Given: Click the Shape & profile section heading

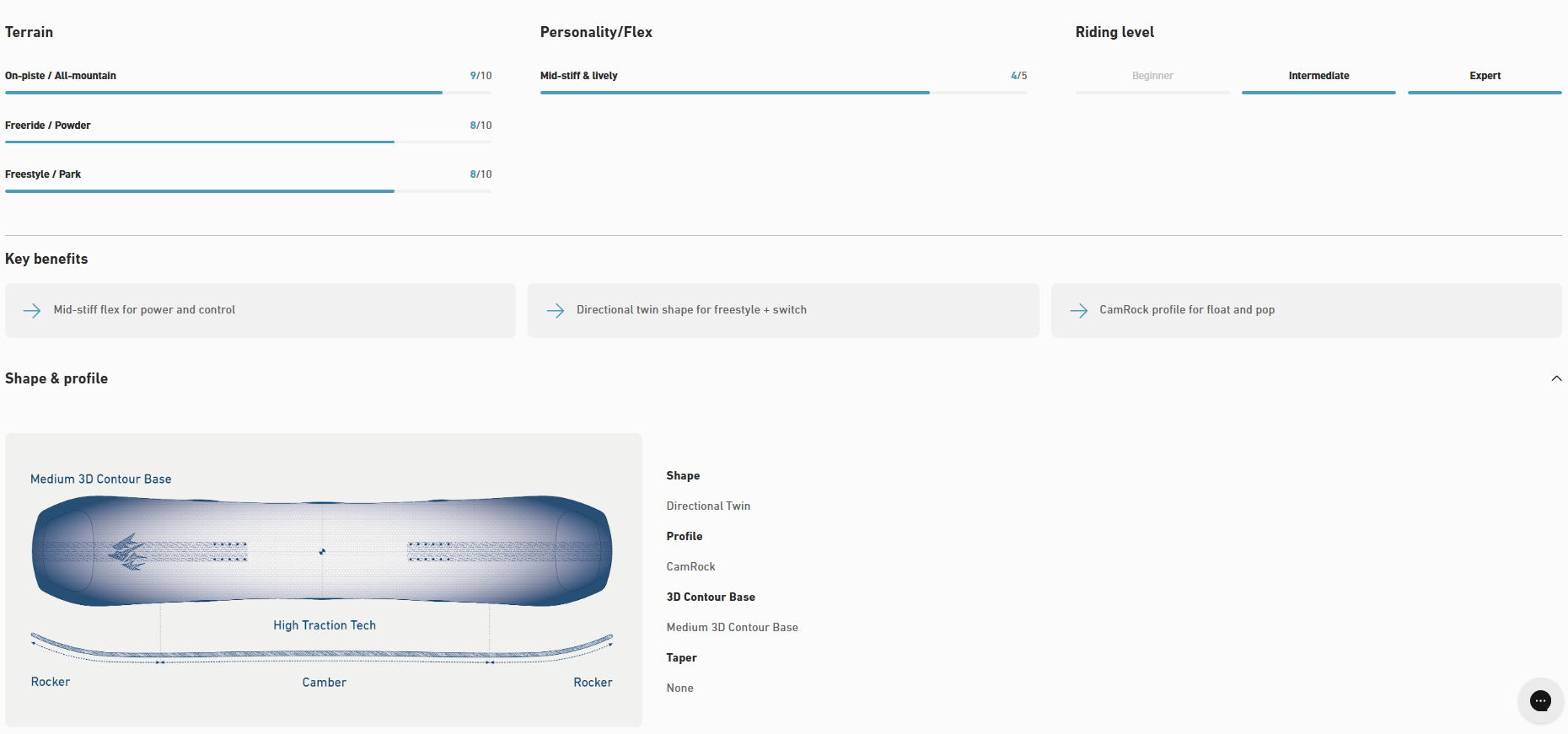Looking at the screenshot, I should pyautogui.click(x=56, y=378).
